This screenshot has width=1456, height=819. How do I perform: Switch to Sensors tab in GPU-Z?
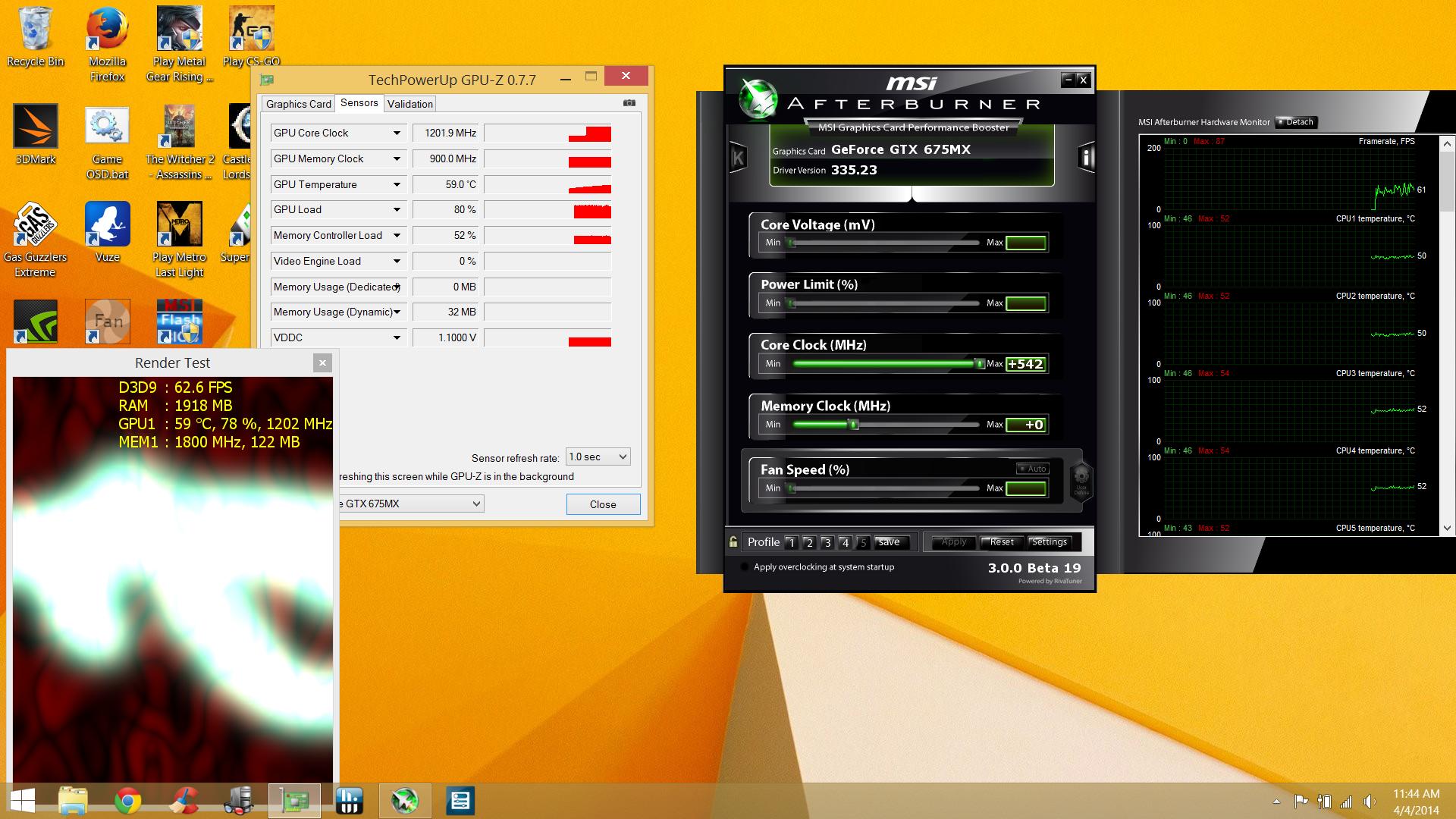[359, 103]
